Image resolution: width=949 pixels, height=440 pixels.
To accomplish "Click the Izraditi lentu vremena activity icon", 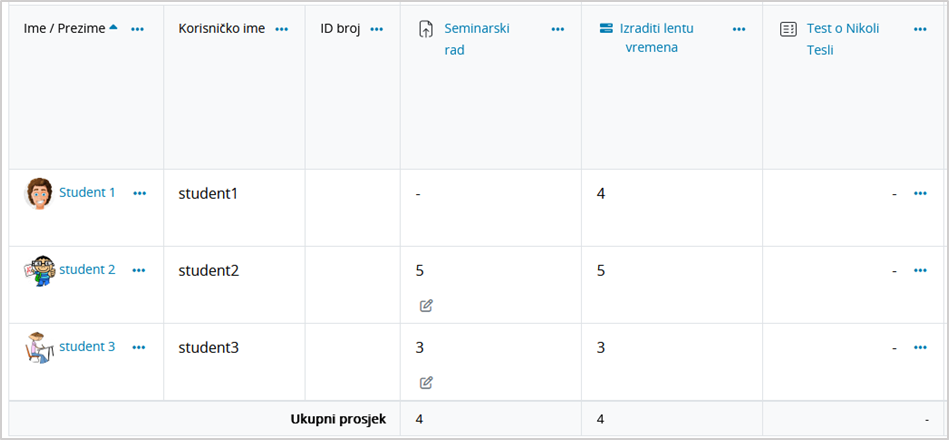I will point(606,28).
